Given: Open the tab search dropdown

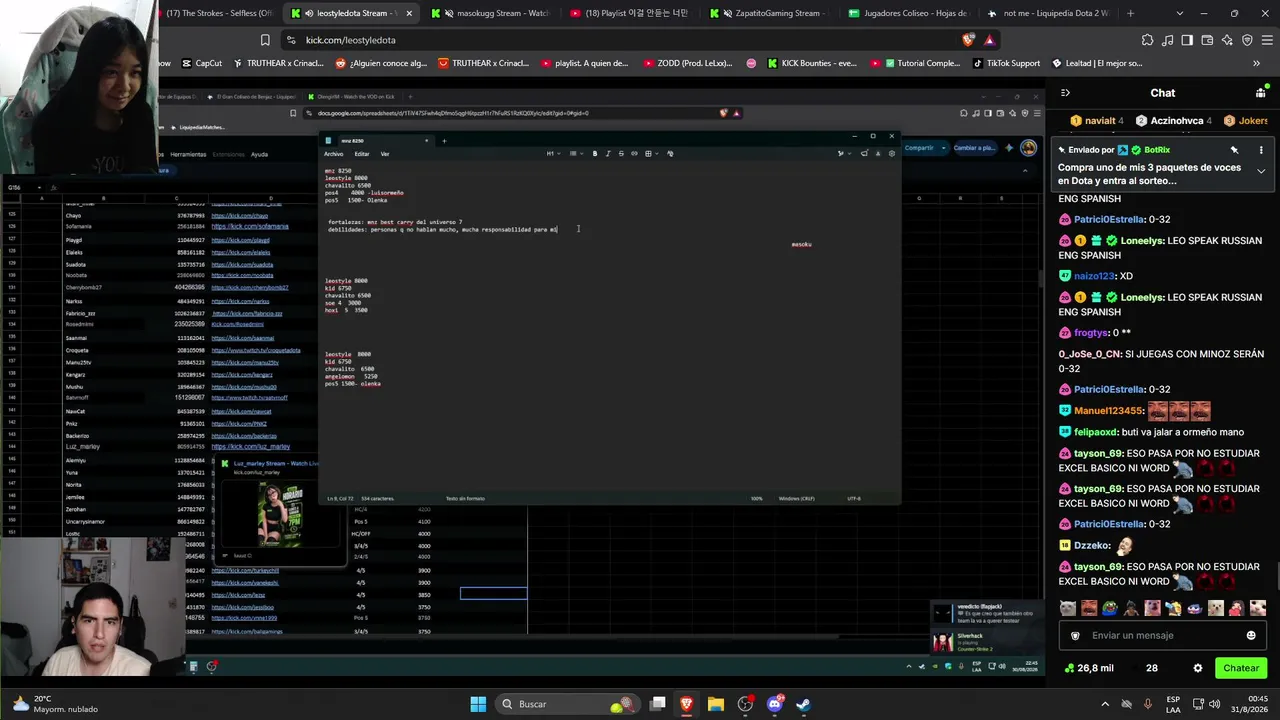Looking at the screenshot, I should [x=1179, y=13].
